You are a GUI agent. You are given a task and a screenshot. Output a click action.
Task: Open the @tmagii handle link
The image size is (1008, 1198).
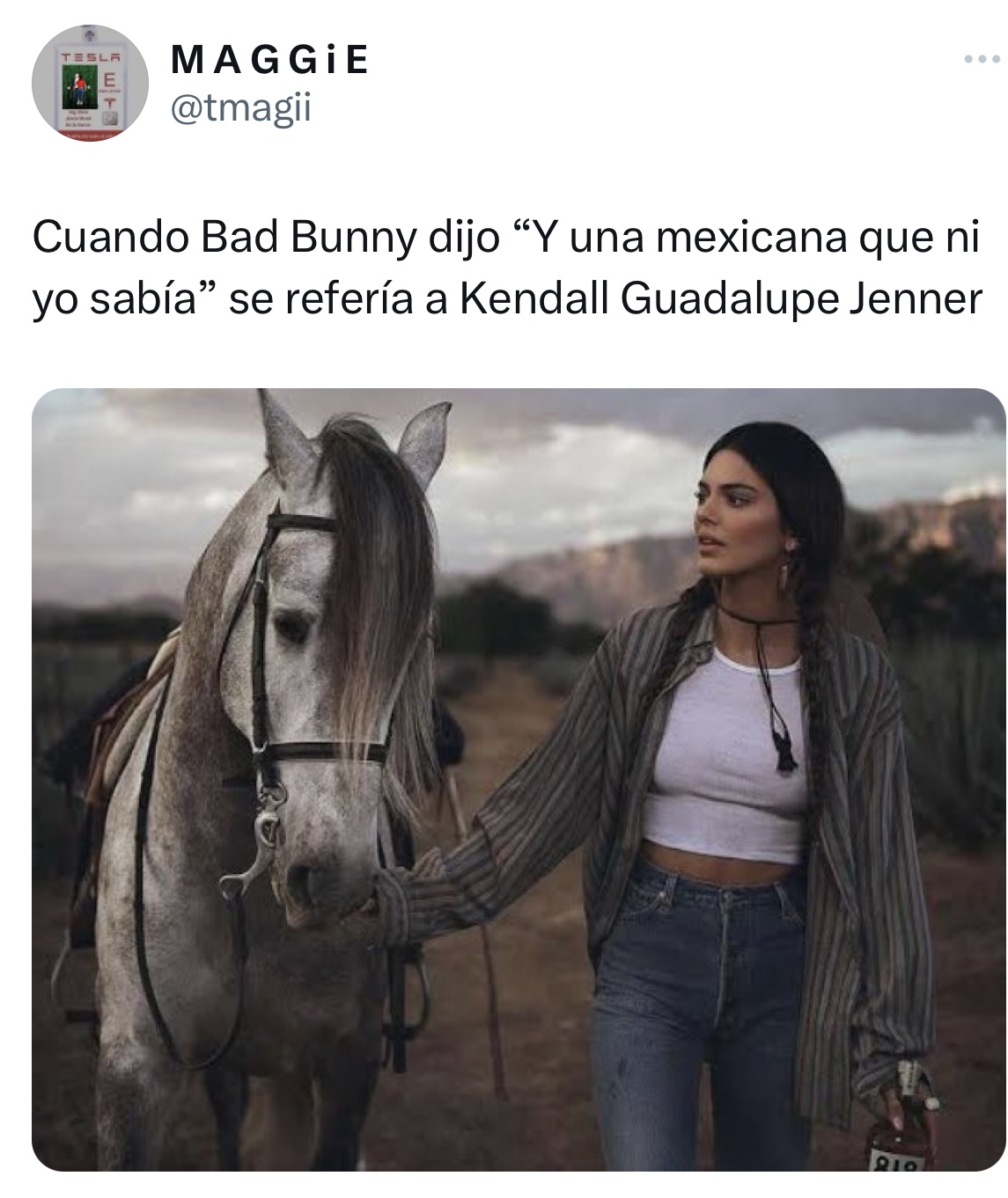[x=240, y=109]
